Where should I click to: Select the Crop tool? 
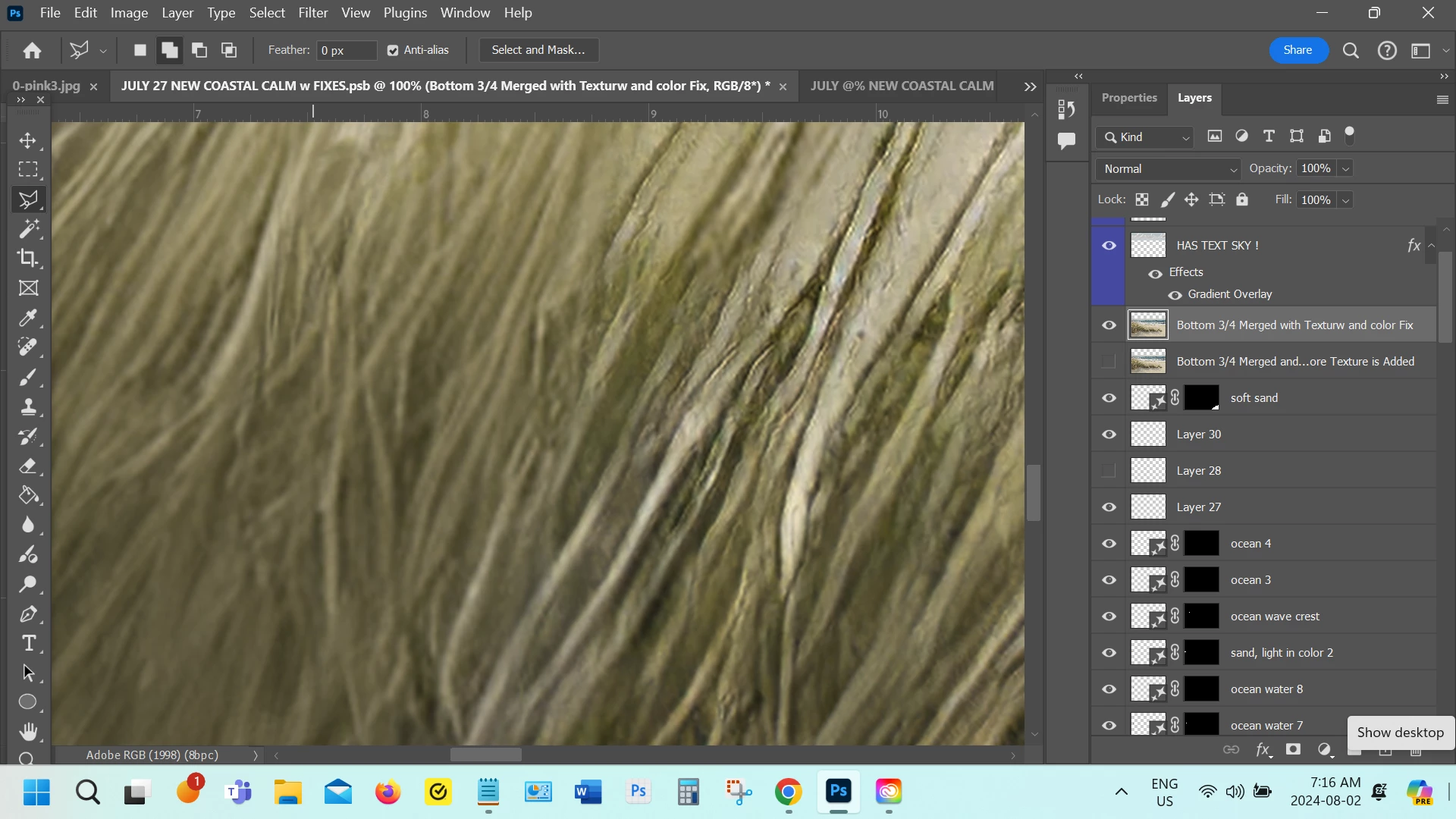coord(28,258)
